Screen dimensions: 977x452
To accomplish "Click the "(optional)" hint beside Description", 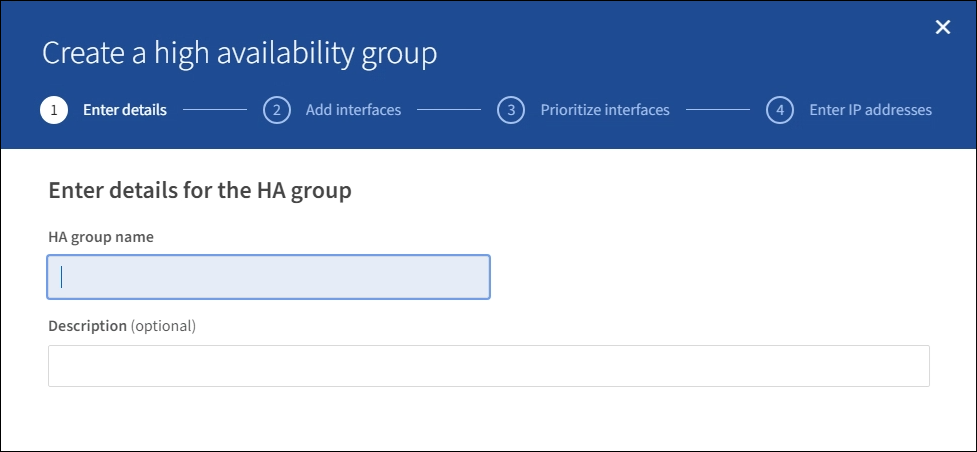I will pyautogui.click(x=164, y=326).
